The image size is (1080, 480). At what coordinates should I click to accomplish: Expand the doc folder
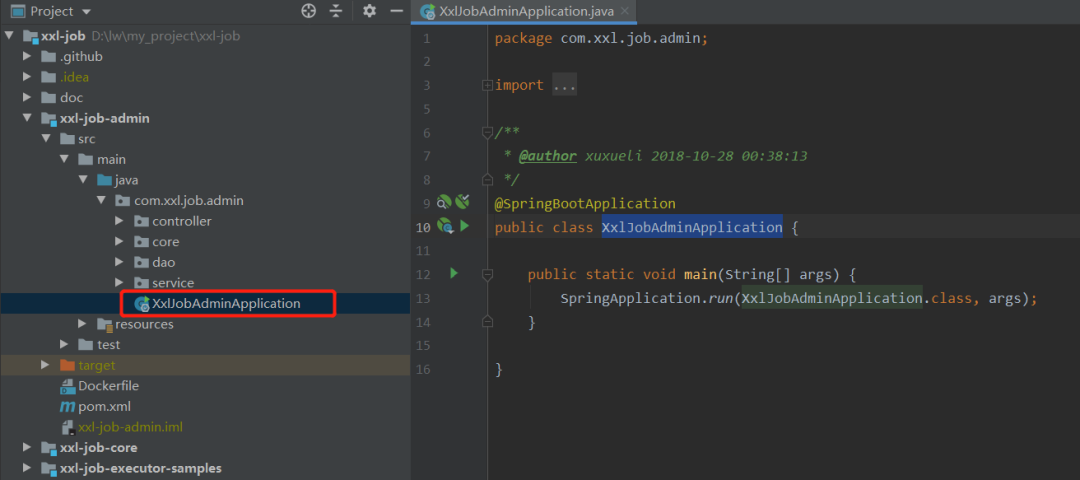tap(27, 98)
